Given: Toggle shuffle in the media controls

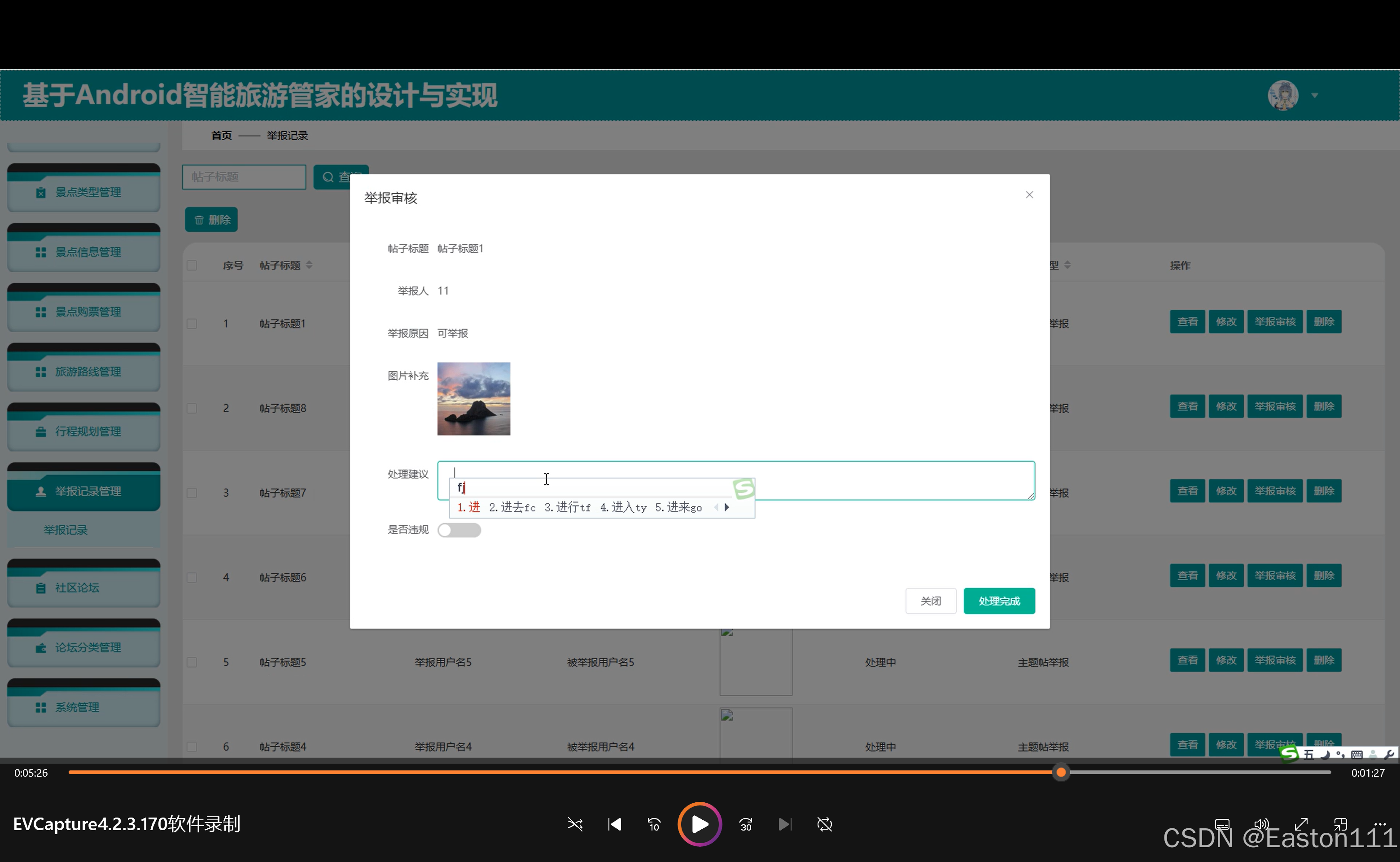Looking at the screenshot, I should (575, 824).
